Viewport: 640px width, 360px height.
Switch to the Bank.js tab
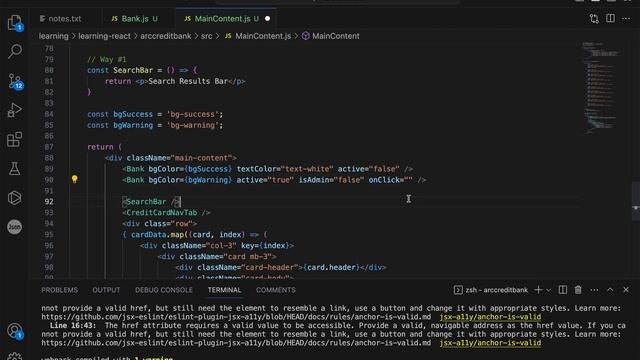[x=134, y=19]
